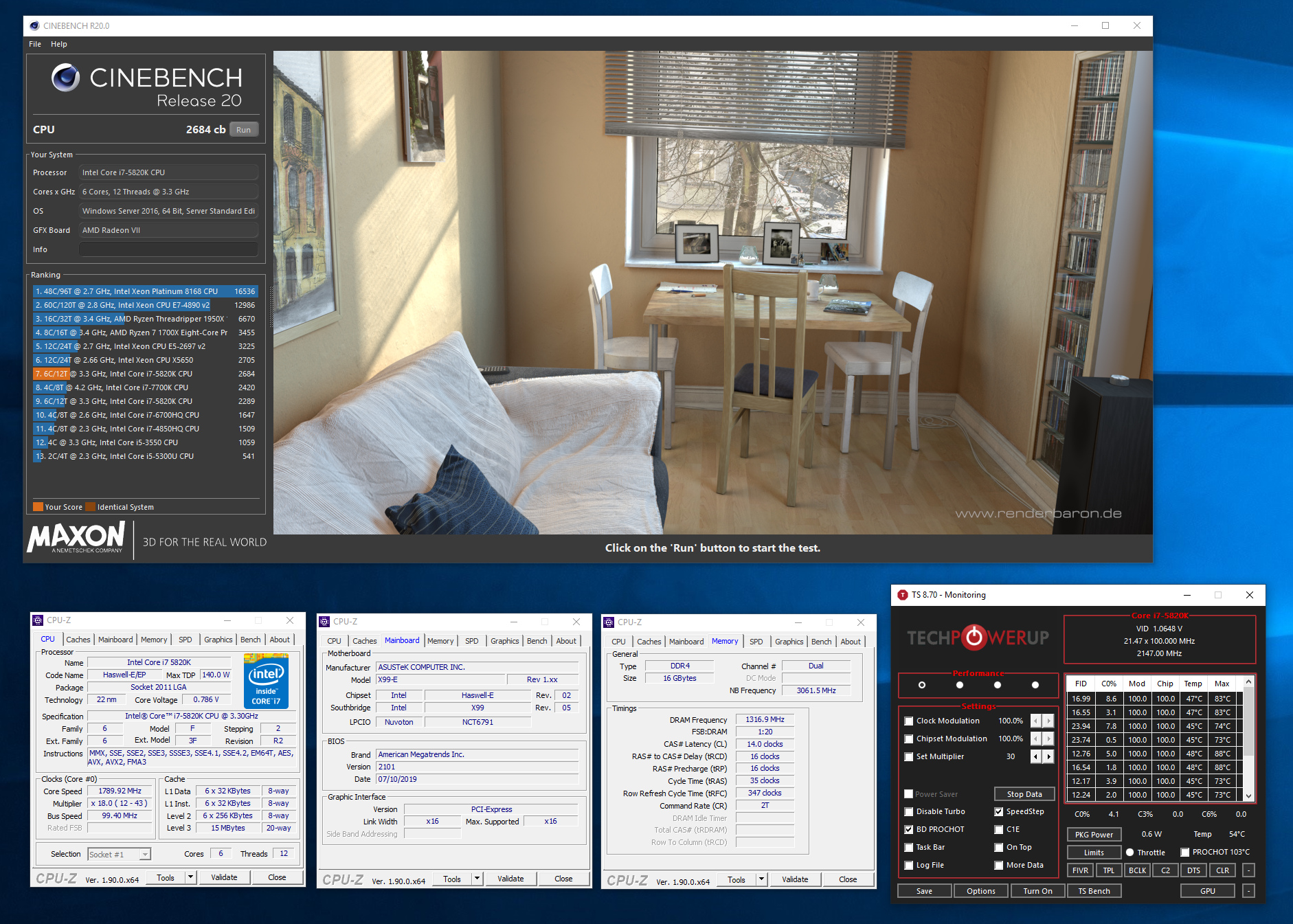Screen dimensions: 1293x924
Task: Increase Clock Modulation with the right arrow
Action: point(1048,721)
